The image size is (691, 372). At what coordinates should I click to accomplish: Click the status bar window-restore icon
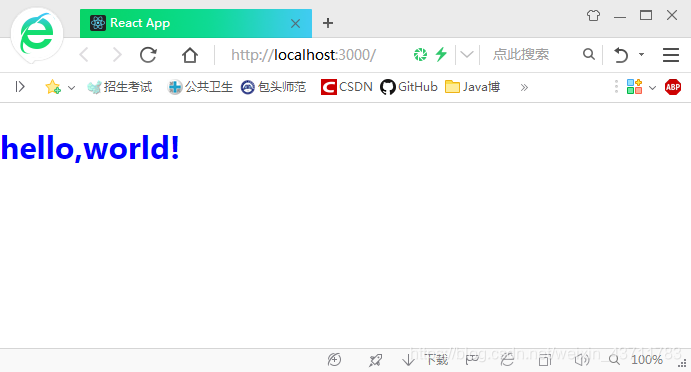pyautogui.click(x=545, y=360)
